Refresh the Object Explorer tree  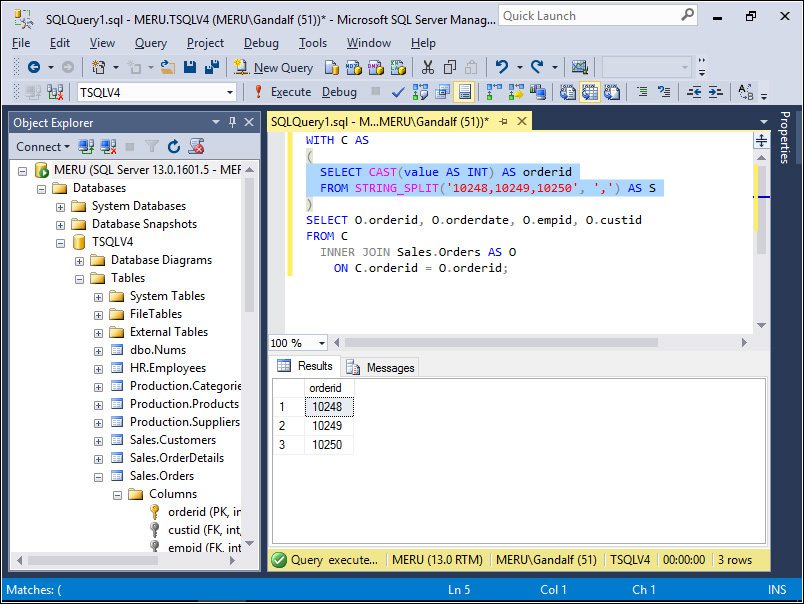(174, 147)
